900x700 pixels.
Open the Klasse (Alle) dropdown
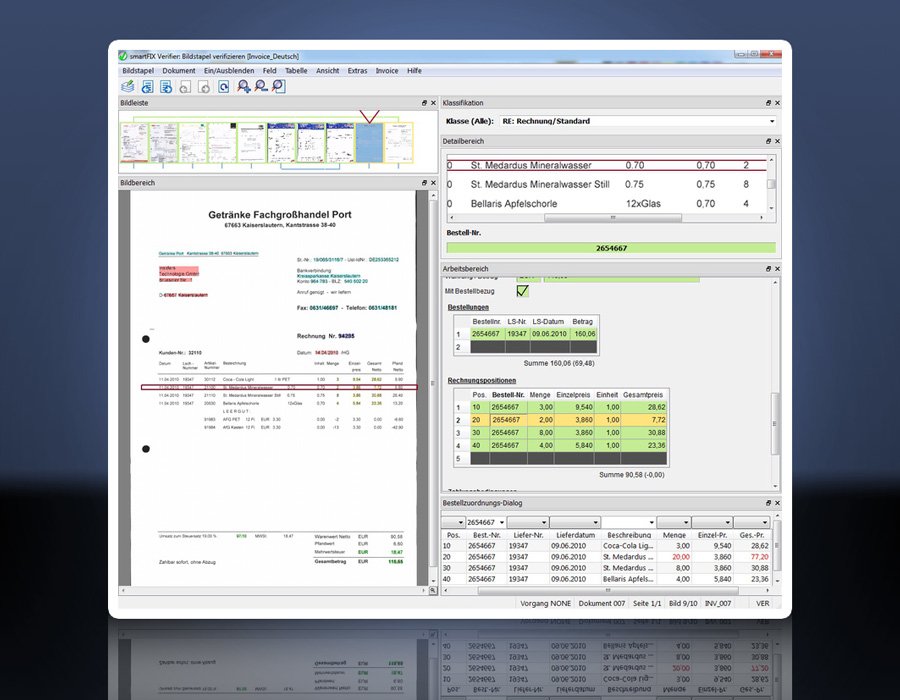click(772, 121)
